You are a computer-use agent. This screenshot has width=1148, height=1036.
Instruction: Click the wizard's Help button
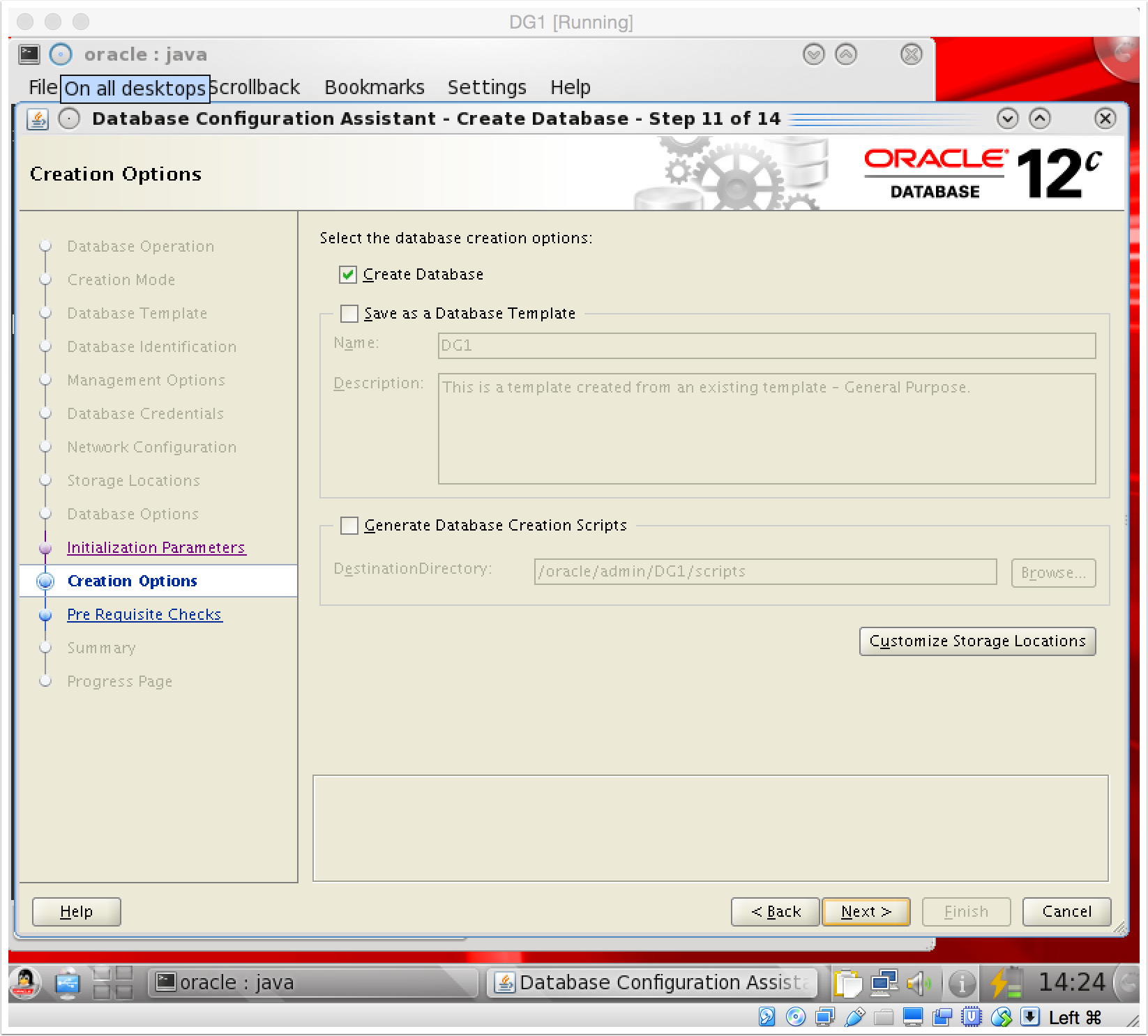(x=77, y=912)
